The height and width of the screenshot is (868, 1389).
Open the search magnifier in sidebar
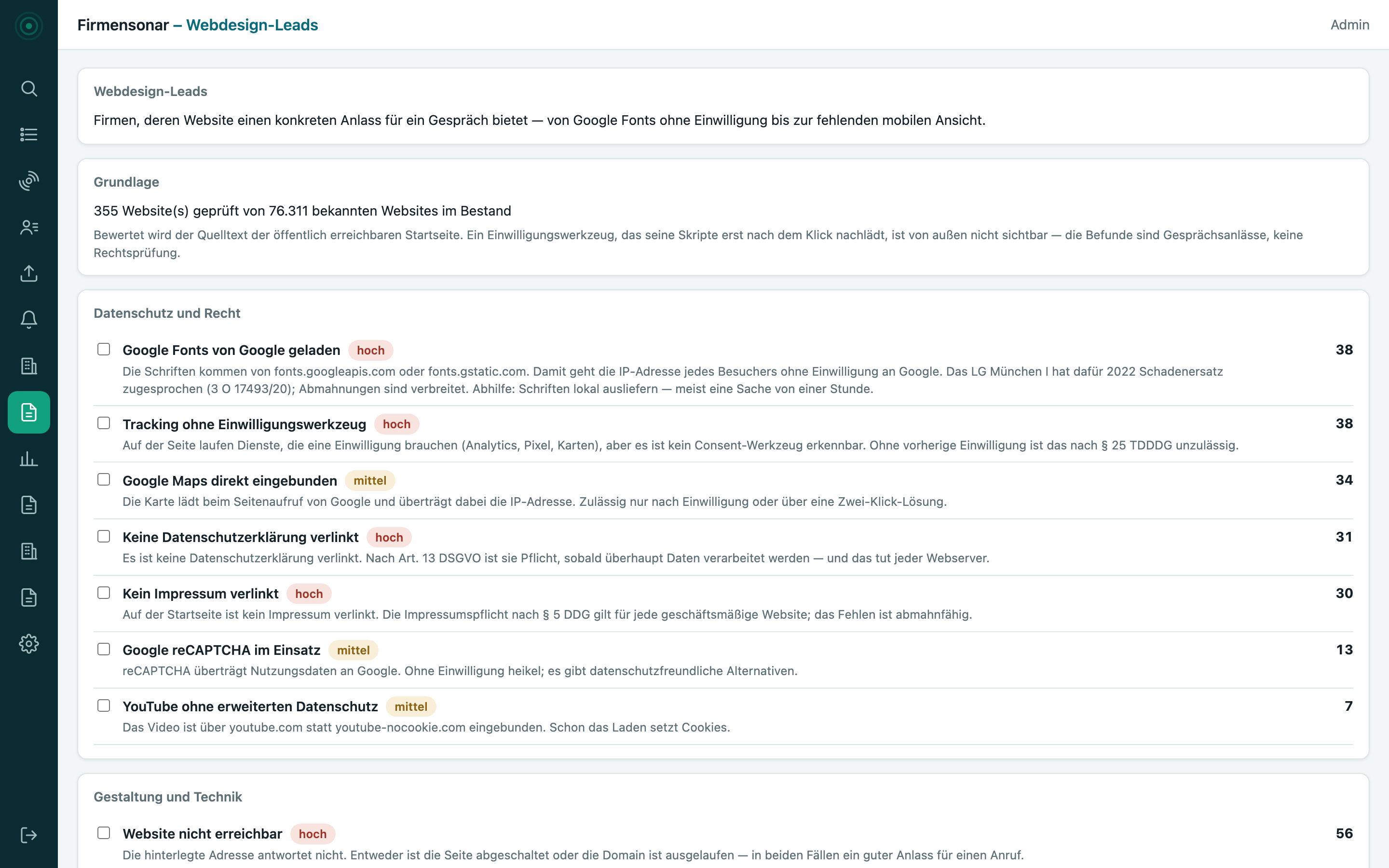pyautogui.click(x=29, y=88)
